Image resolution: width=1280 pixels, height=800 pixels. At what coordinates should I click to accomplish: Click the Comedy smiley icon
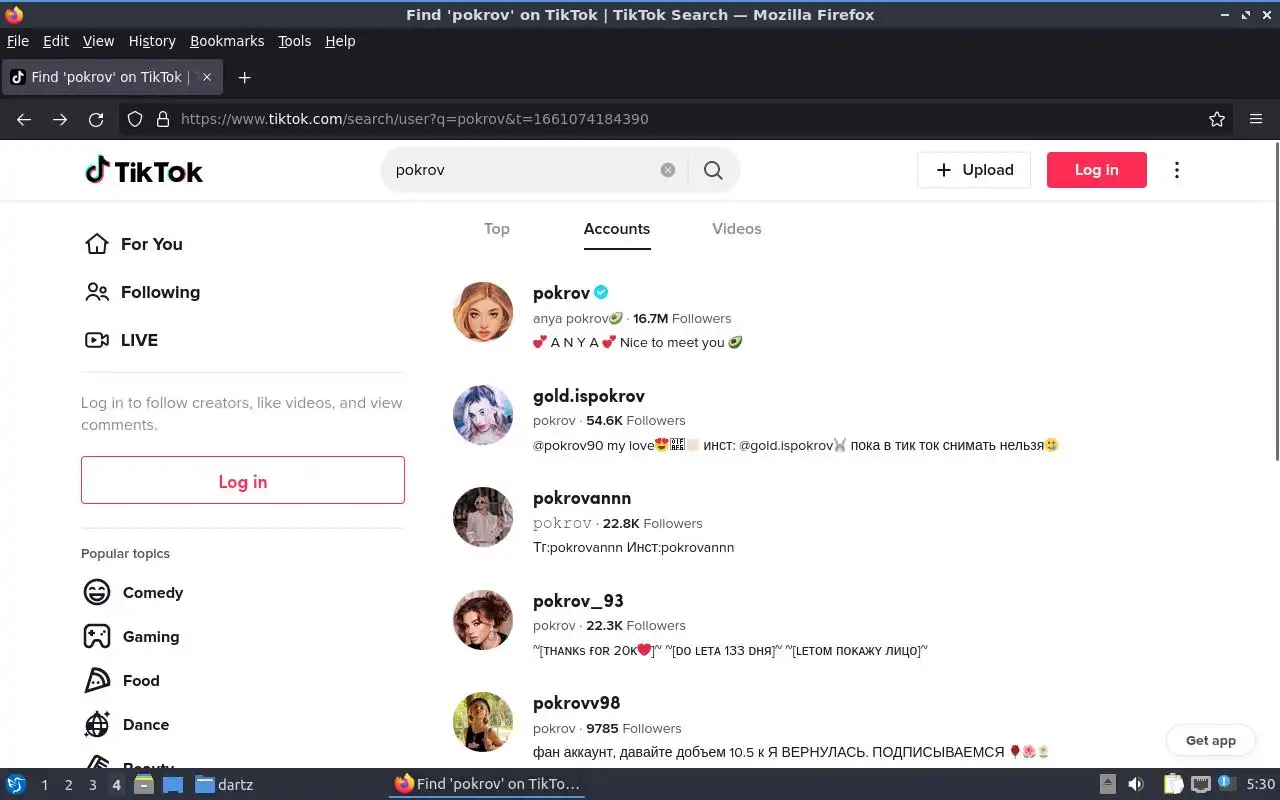97,592
